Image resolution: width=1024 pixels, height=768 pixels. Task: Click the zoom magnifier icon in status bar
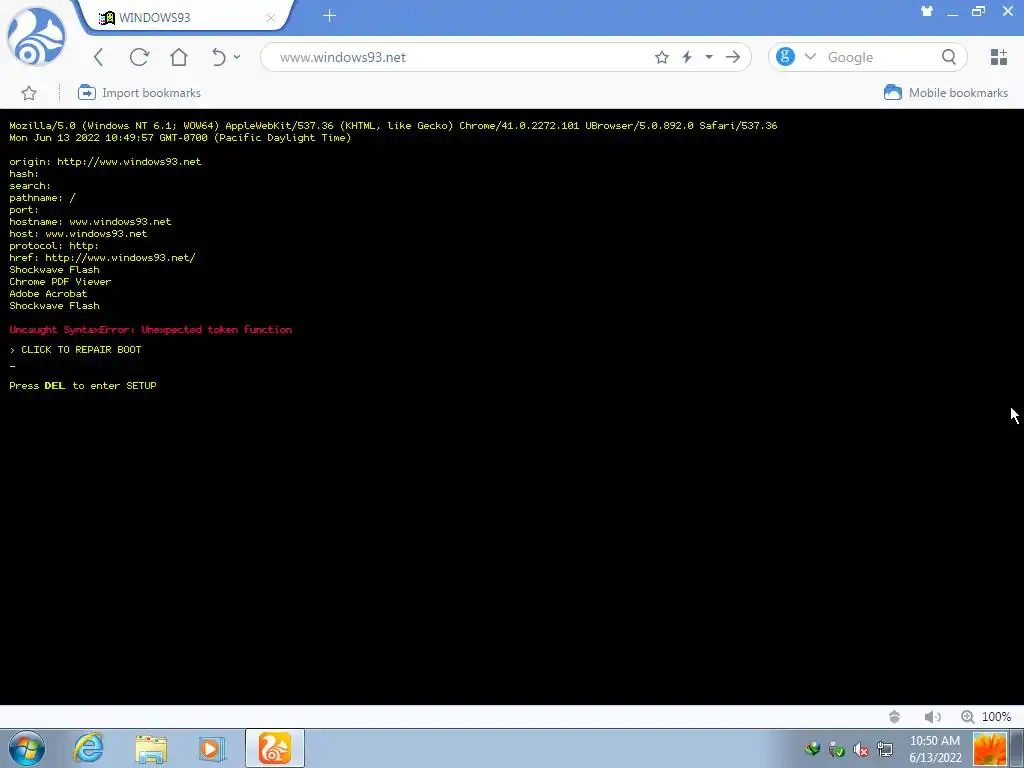click(968, 717)
